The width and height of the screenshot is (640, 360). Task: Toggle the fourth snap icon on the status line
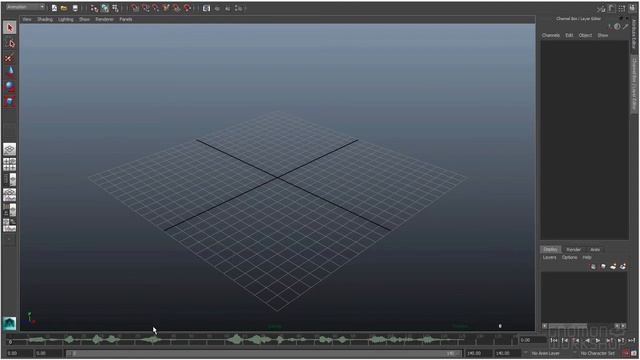coord(166,8)
